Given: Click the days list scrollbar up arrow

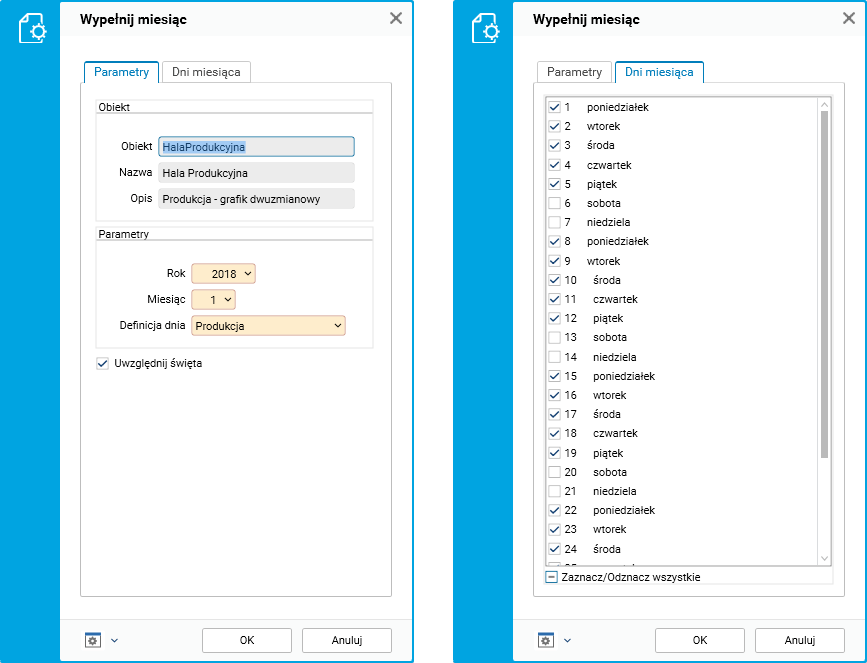Looking at the screenshot, I should pos(824,105).
